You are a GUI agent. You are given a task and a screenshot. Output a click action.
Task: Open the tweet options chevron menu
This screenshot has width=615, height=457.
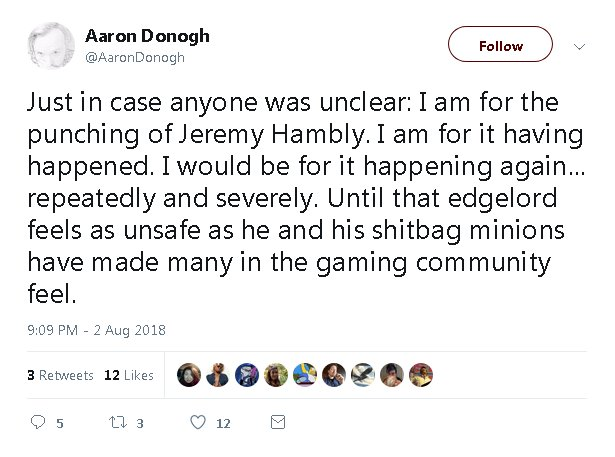(579, 47)
